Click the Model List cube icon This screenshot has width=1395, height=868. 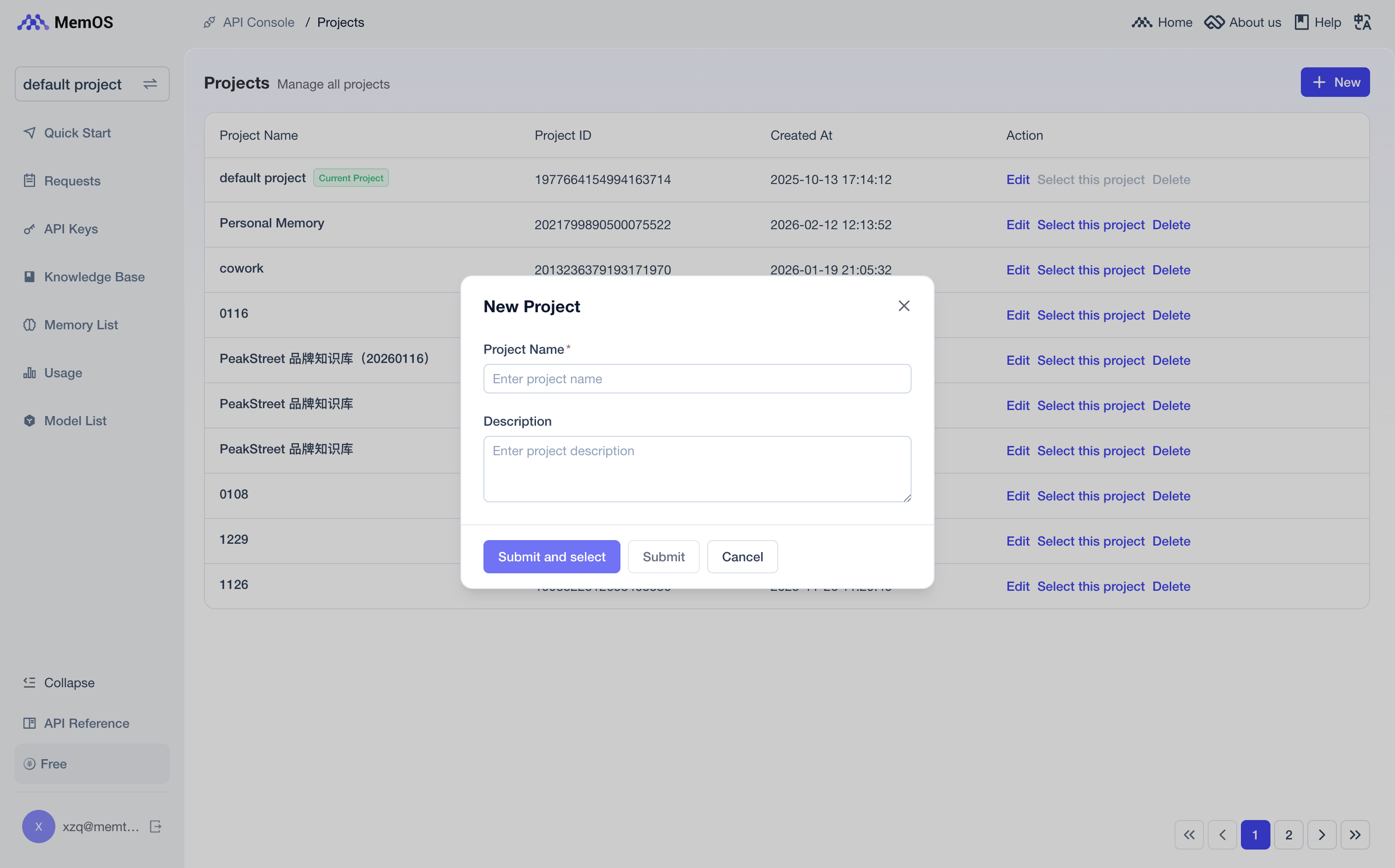point(30,421)
